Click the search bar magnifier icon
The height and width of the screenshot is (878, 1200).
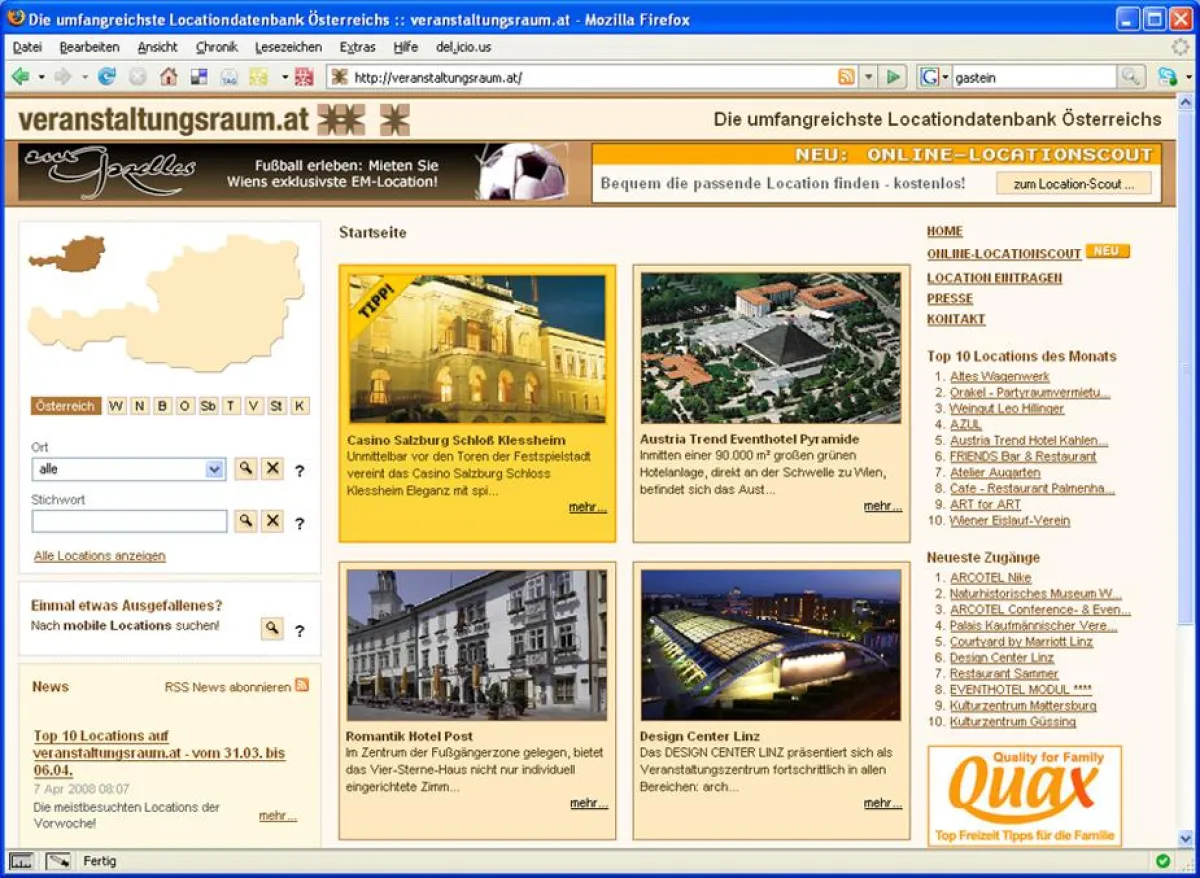[1130, 77]
